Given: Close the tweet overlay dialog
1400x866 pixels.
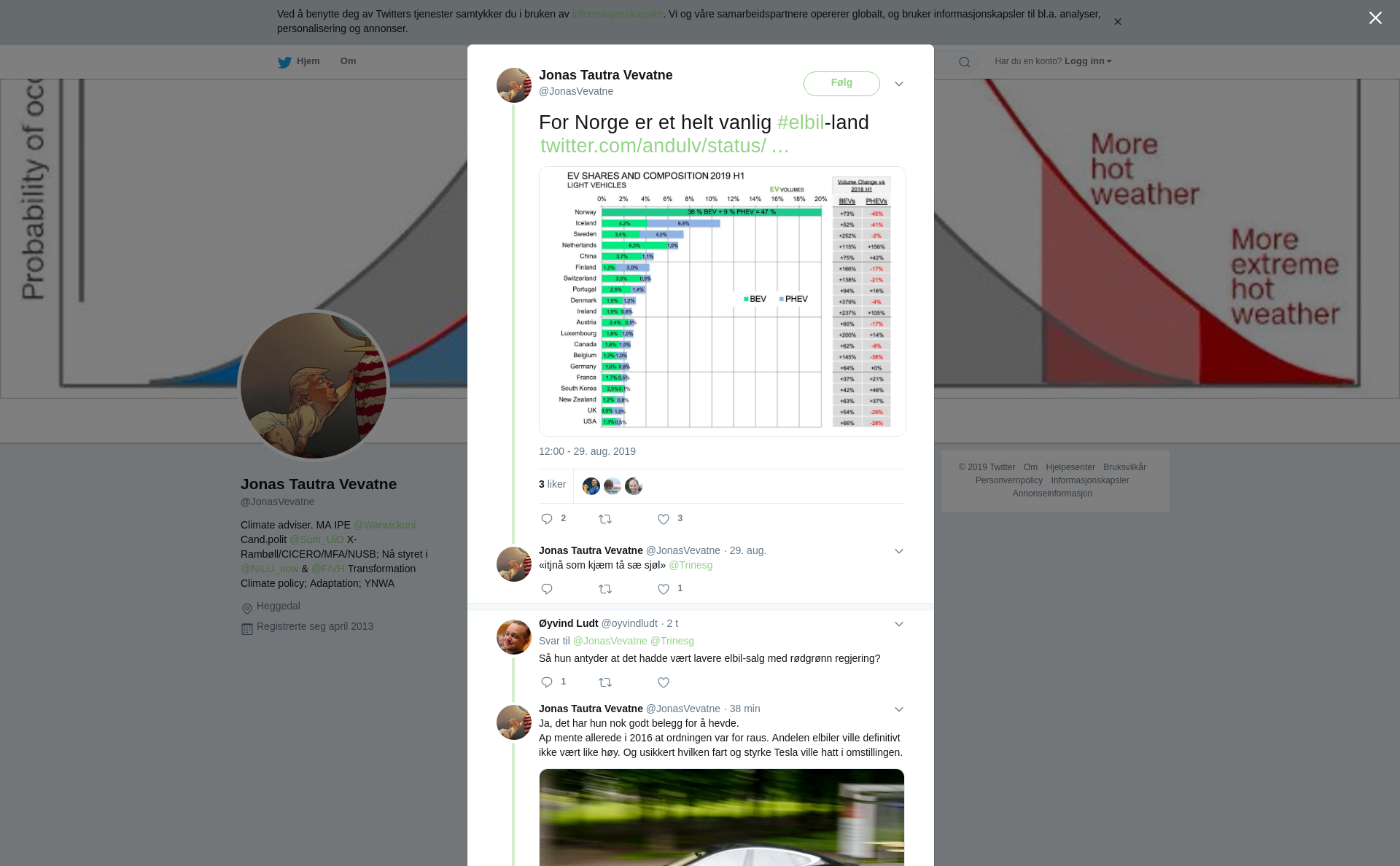Looking at the screenshot, I should point(1375,18).
